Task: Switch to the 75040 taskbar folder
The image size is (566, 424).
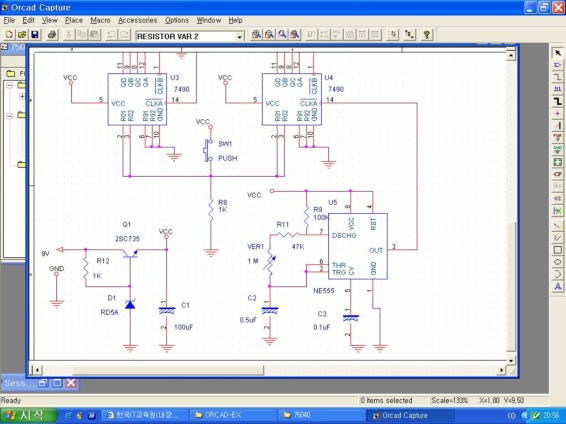Action: tap(321, 415)
